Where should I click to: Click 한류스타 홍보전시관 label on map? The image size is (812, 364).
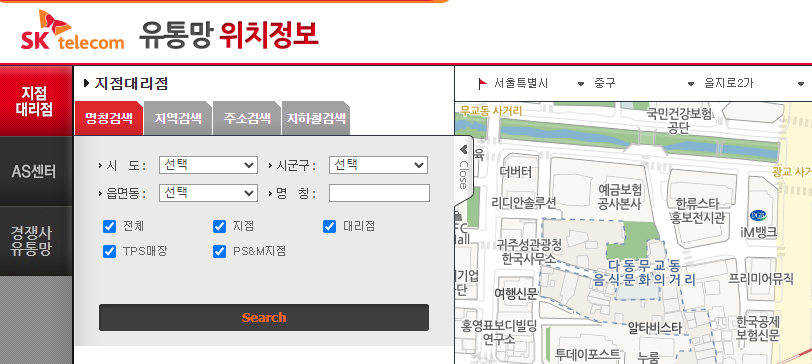point(697,210)
